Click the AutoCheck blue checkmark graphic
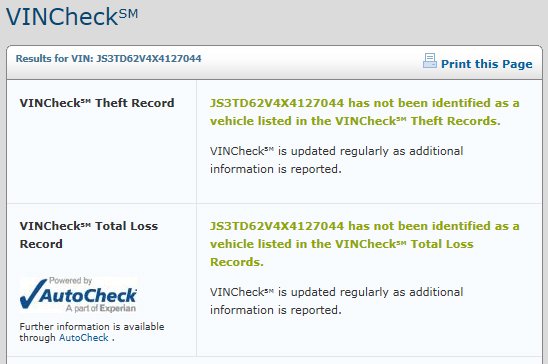This screenshot has width=548, height=364. [33, 293]
